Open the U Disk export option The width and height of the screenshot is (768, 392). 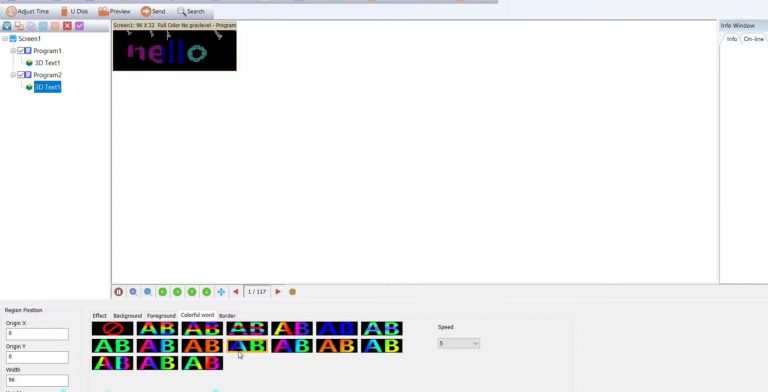point(74,11)
